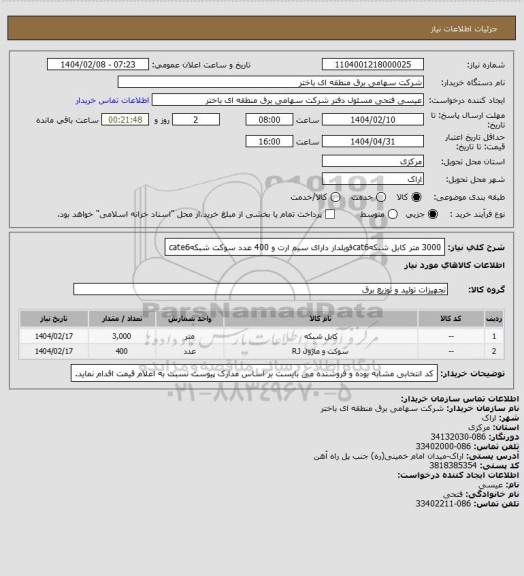Click the postal code 3818385354
The image size is (524, 576).
[453, 465]
